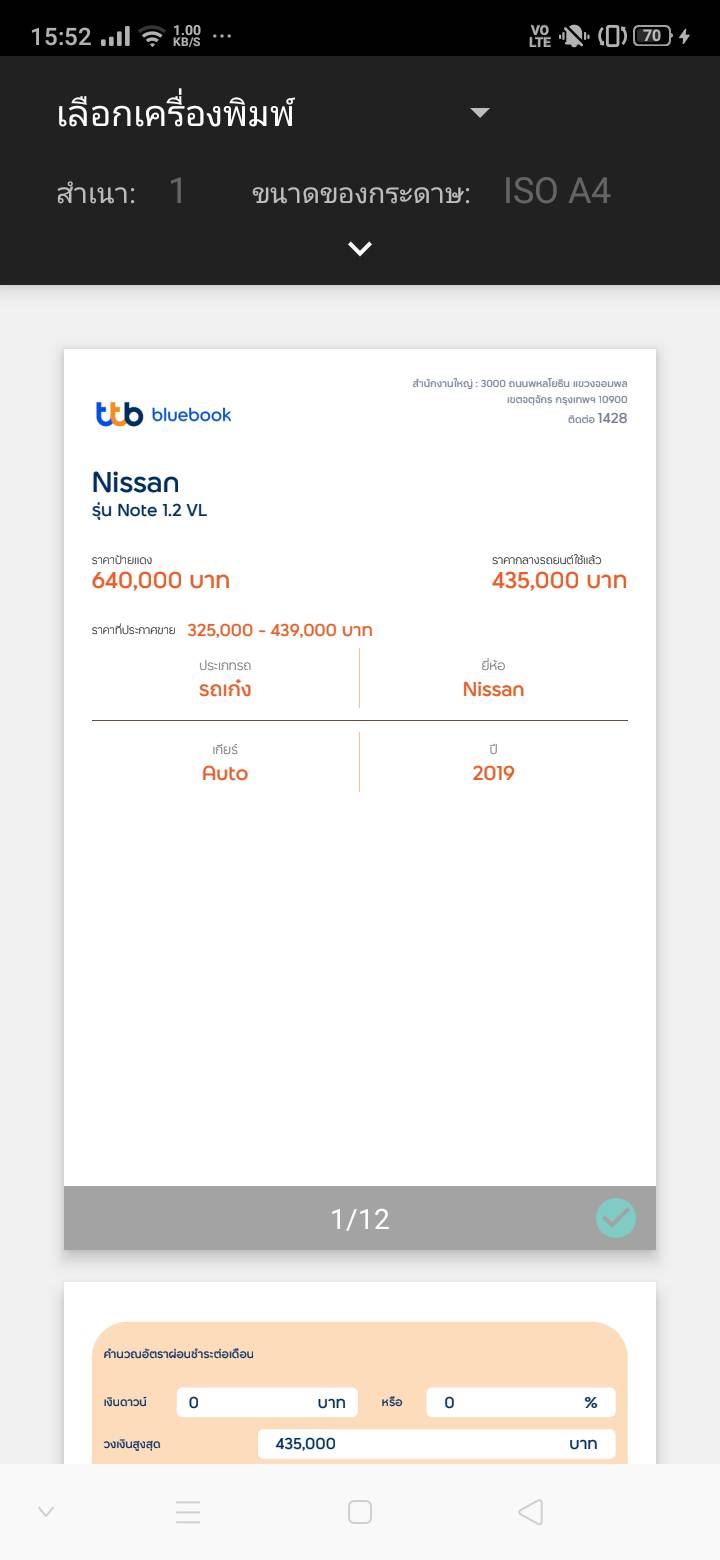
Task: Tap the Android home navigation button
Action: 360,1512
